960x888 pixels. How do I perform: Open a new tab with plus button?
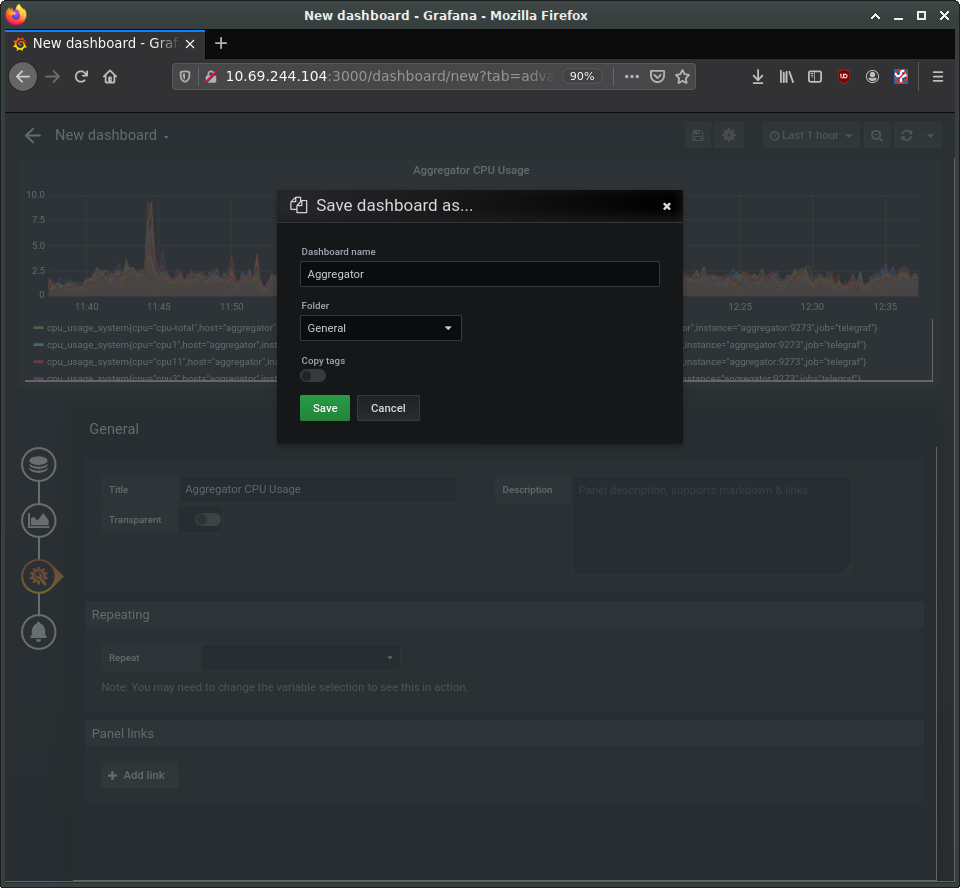click(221, 43)
